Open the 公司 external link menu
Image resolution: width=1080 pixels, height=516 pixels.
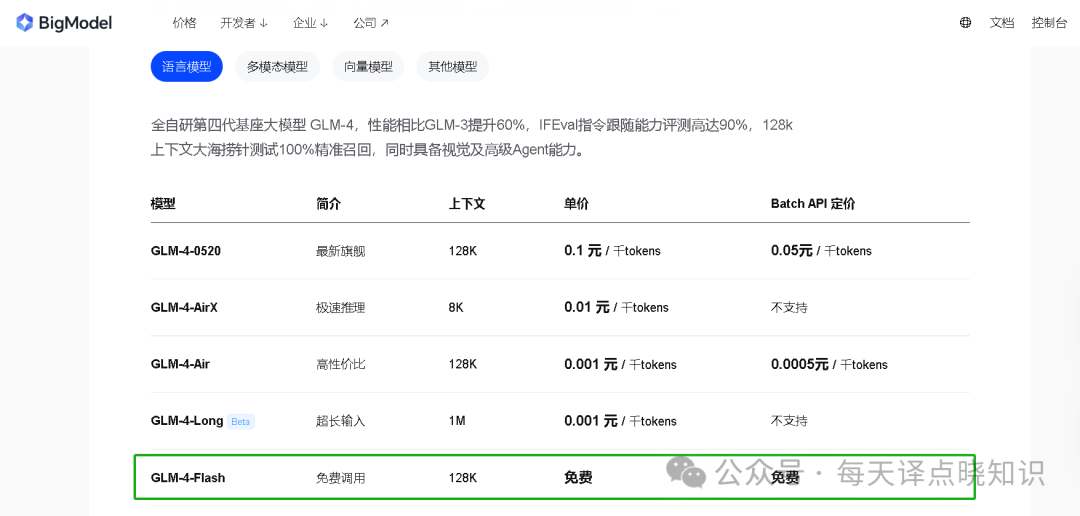[371, 23]
